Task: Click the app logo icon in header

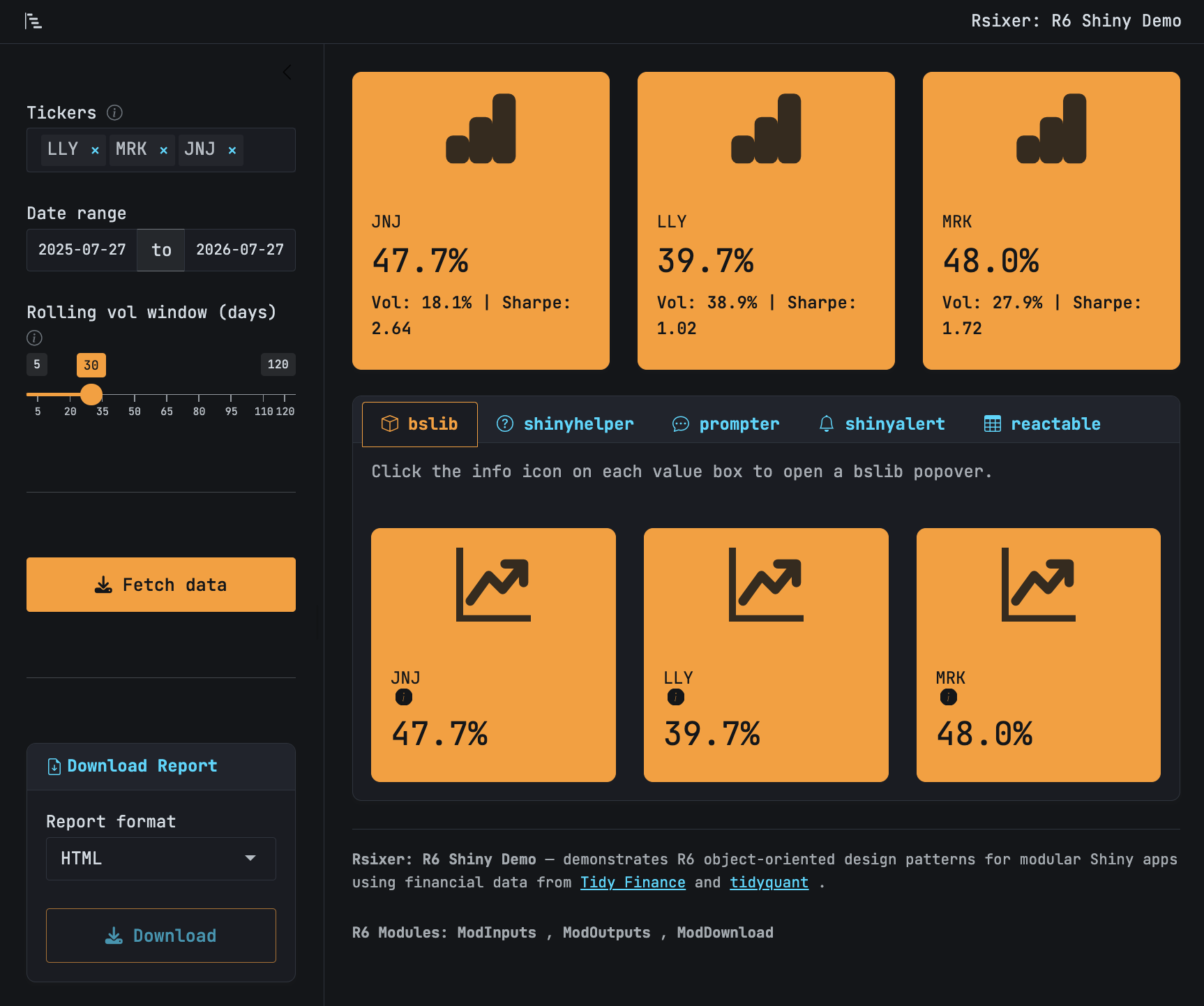Action: coord(33,22)
